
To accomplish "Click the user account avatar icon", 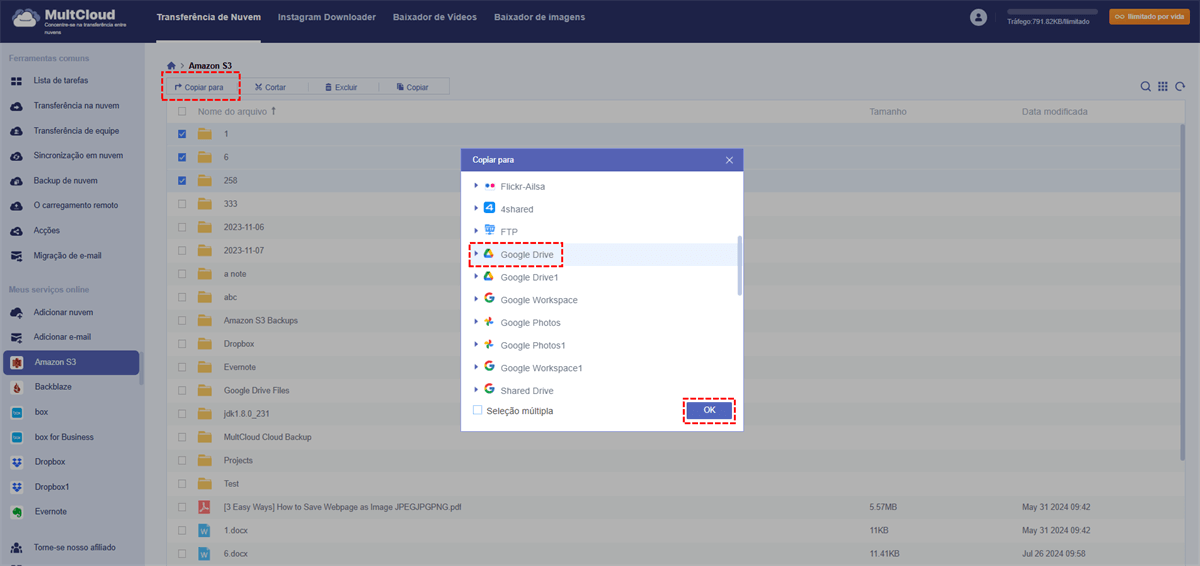I will (978, 17).
